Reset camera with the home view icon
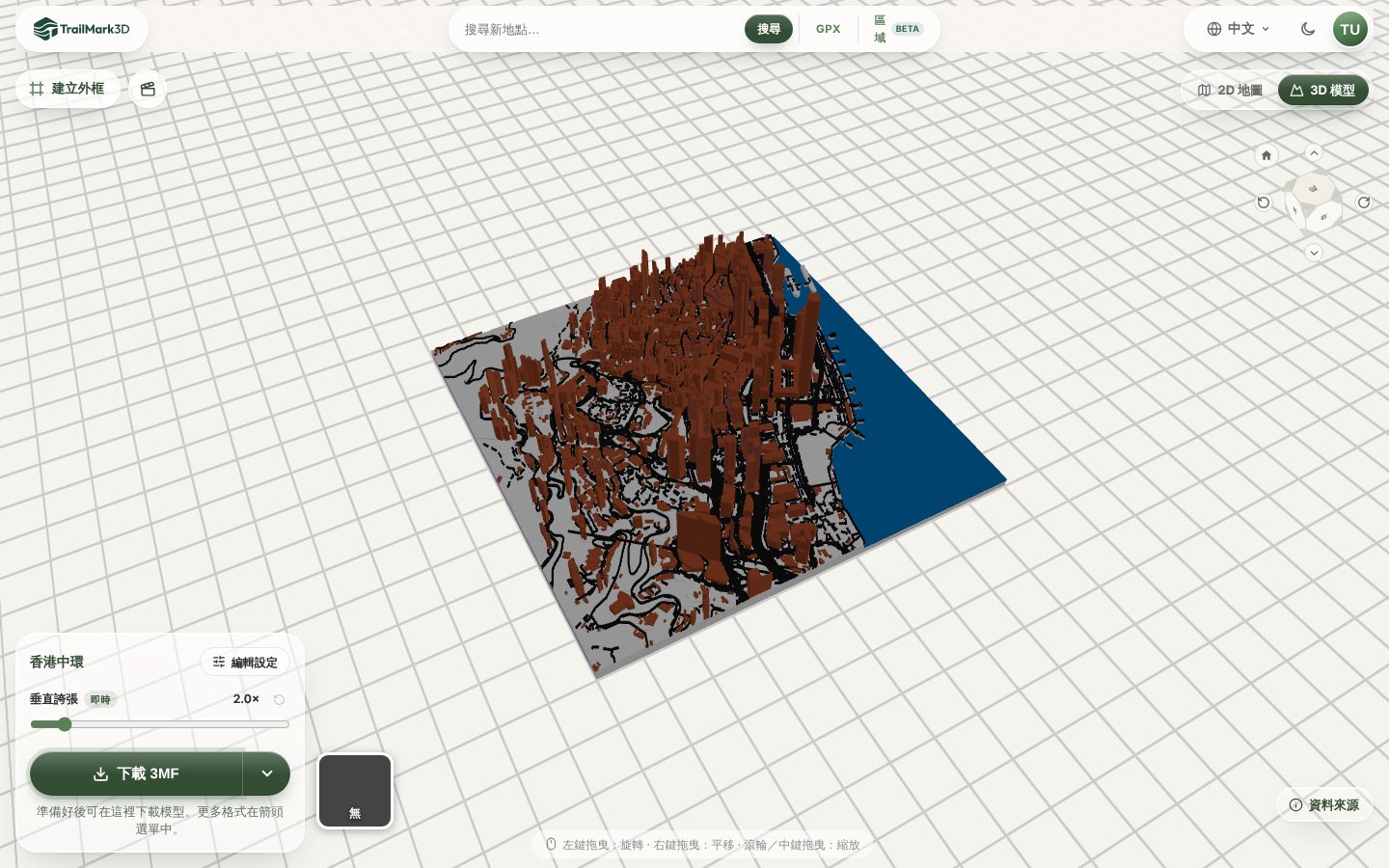 coord(1266,154)
